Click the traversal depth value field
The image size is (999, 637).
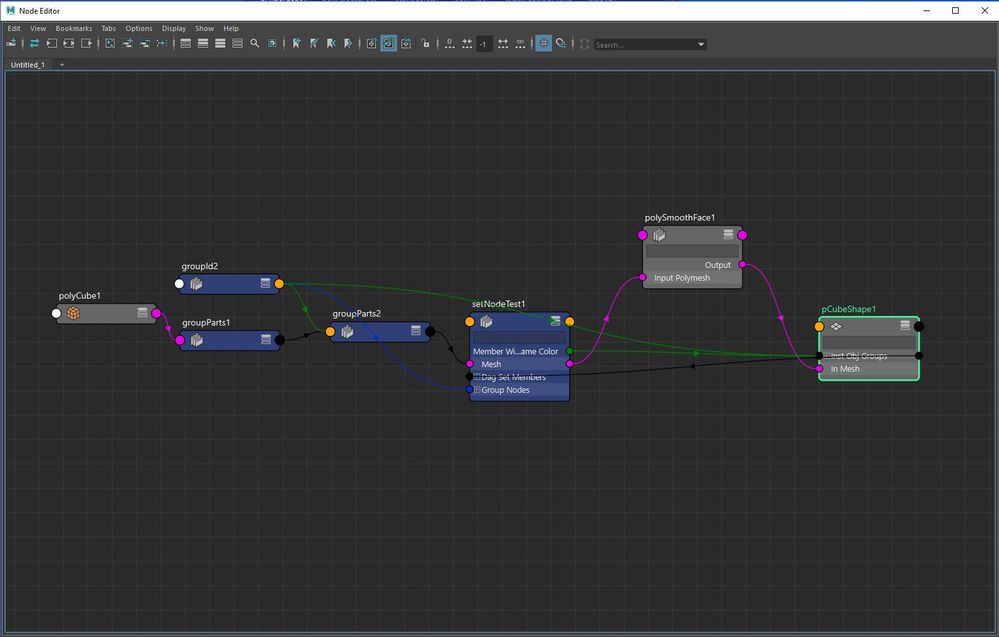[484, 44]
